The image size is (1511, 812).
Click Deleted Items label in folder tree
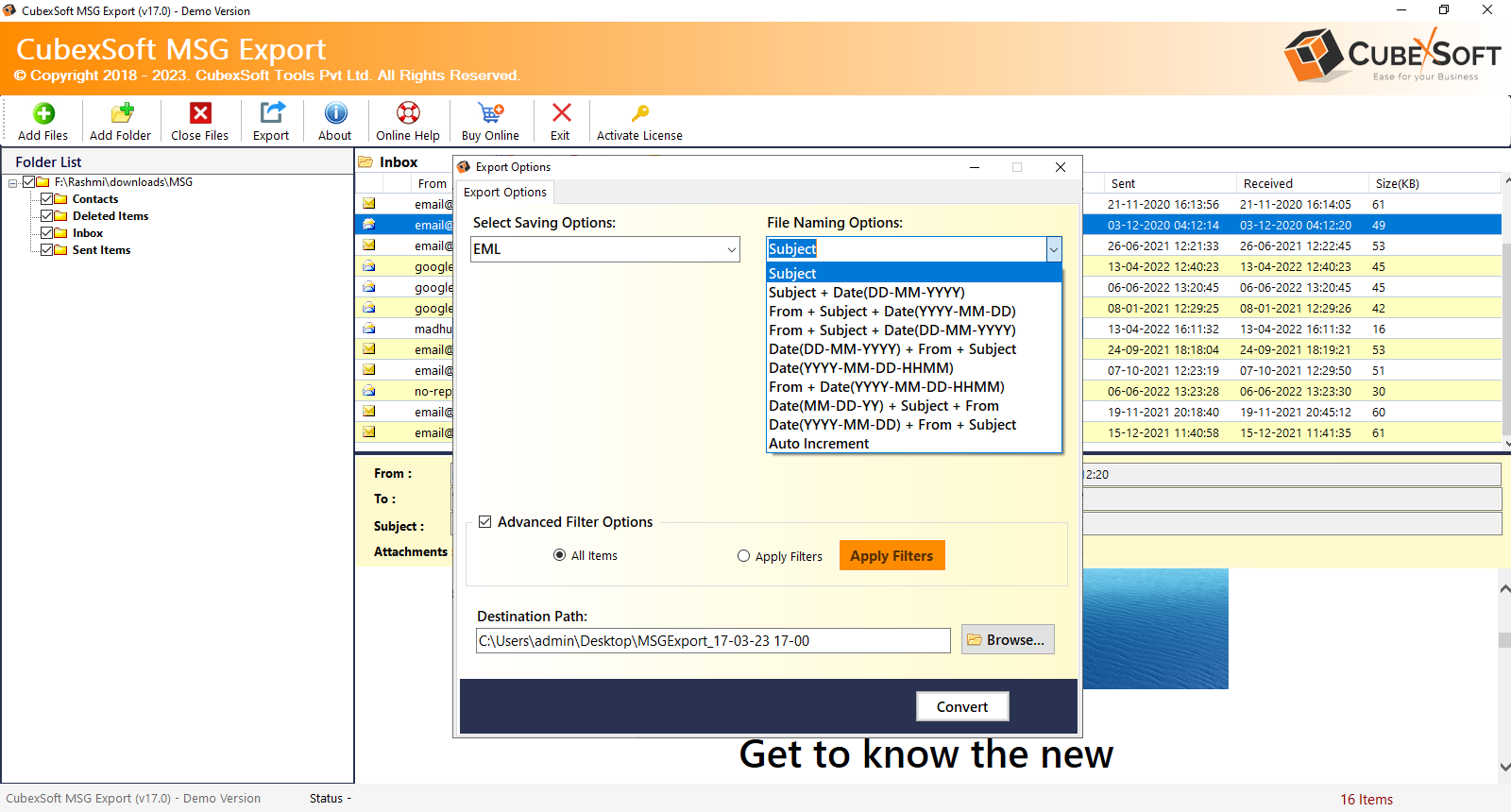(x=110, y=216)
